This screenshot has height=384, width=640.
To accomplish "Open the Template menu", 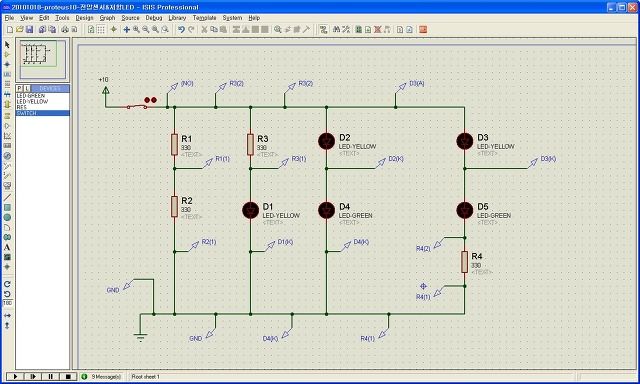I will pos(204,18).
